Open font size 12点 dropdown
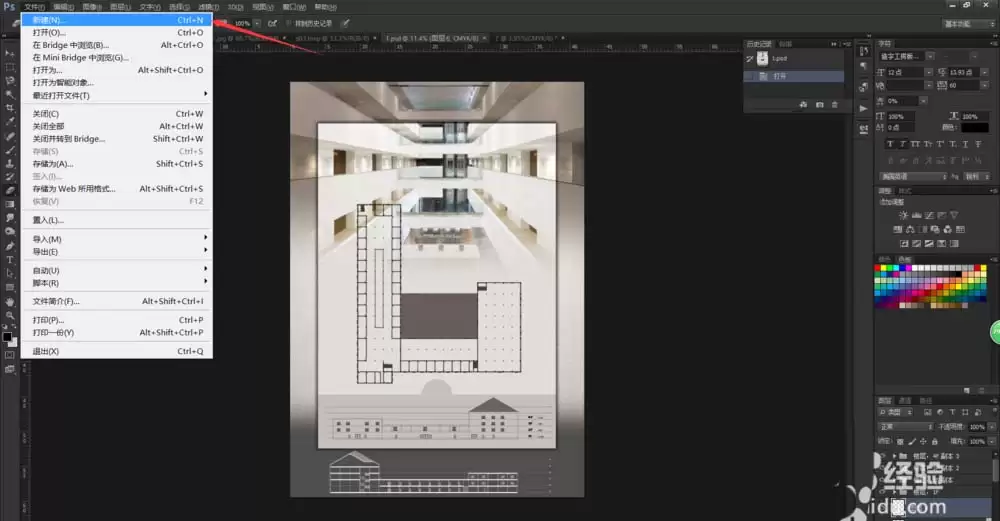Image resolution: width=1000 pixels, height=521 pixels. (929, 72)
